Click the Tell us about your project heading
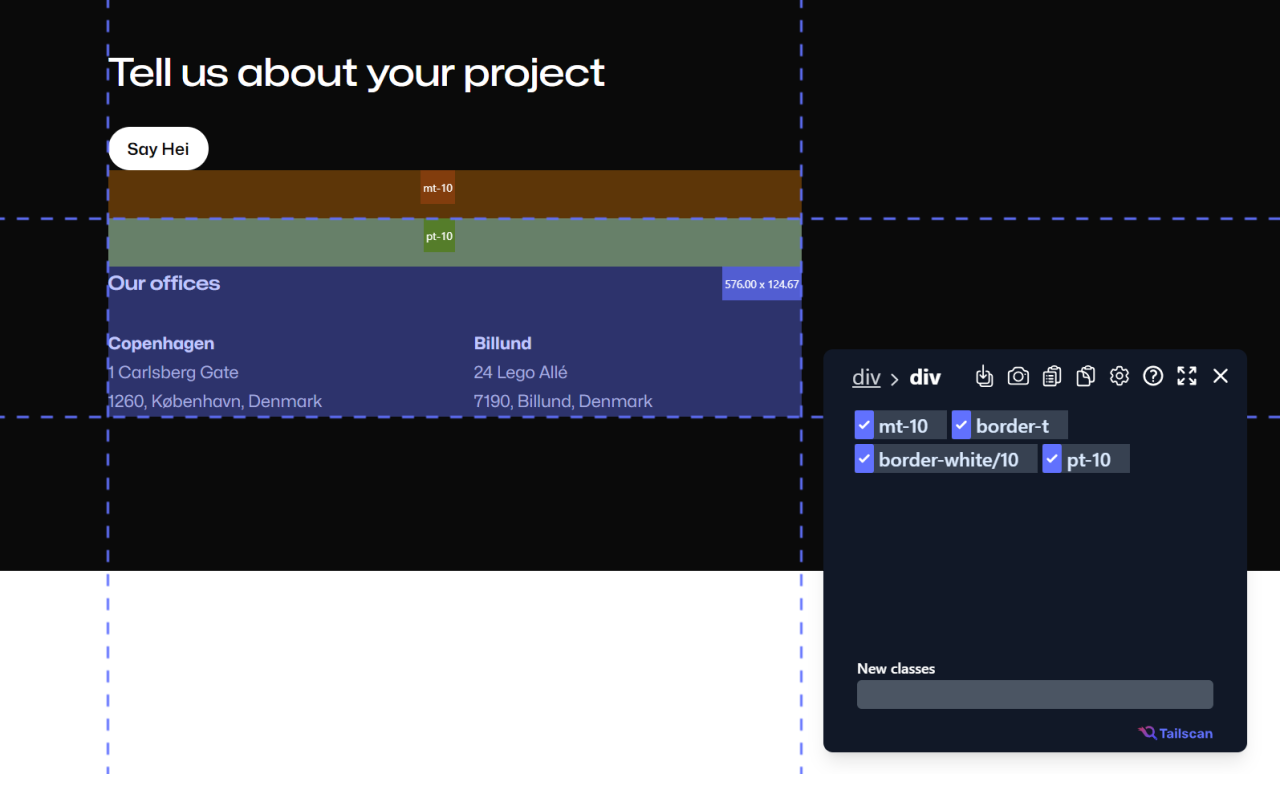The height and width of the screenshot is (800, 1280). click(x=356, y=72)
